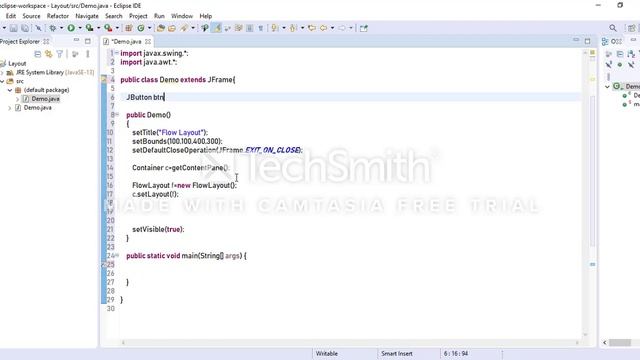Navigate Back with the yellow arrow

click(x=324, y=28)
